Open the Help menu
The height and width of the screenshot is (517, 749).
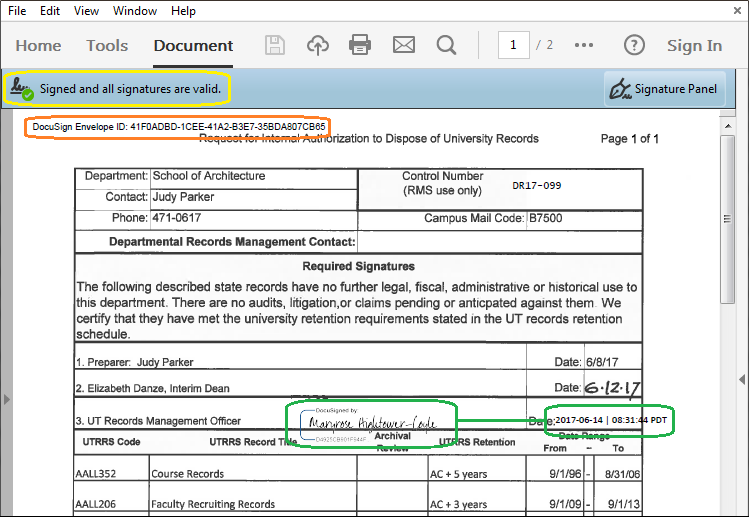[x=183, y=11]
